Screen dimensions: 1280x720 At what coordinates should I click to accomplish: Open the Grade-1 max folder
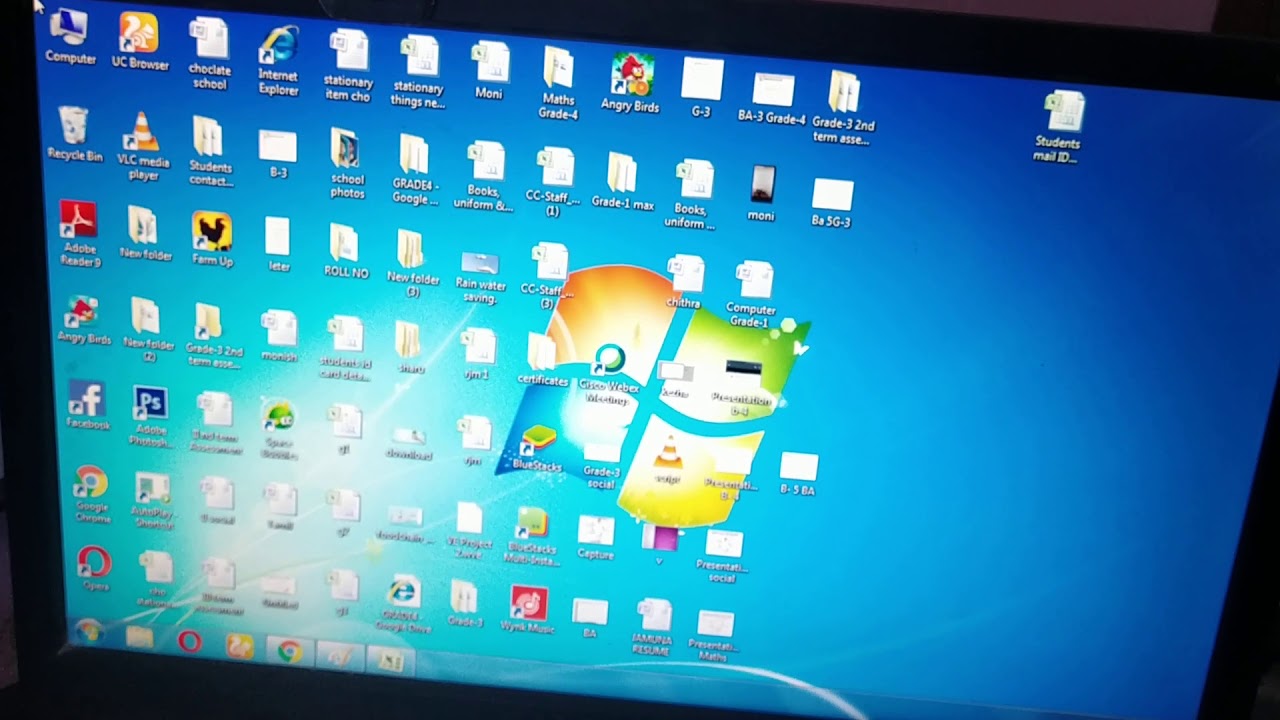pyautogui.click(x=622, y=181)
